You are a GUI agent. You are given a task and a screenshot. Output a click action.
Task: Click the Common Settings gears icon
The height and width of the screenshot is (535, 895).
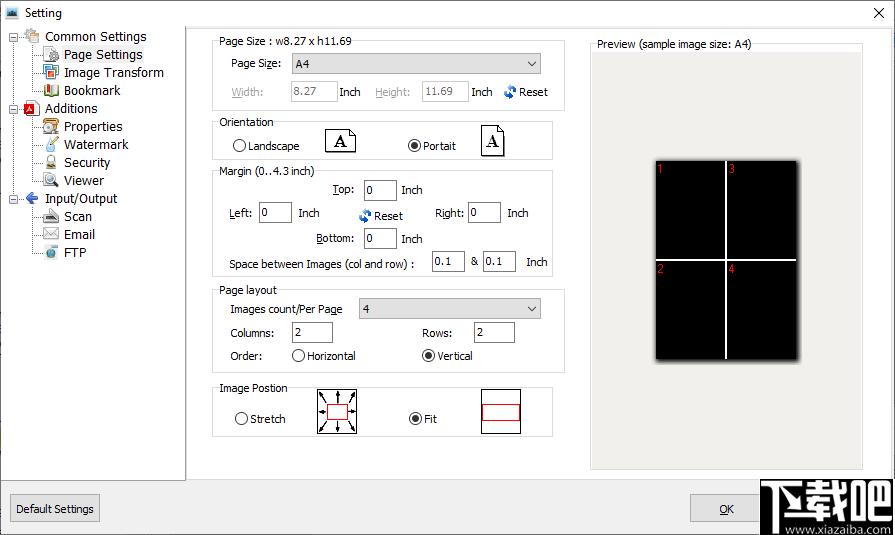(x=32, y=36)
